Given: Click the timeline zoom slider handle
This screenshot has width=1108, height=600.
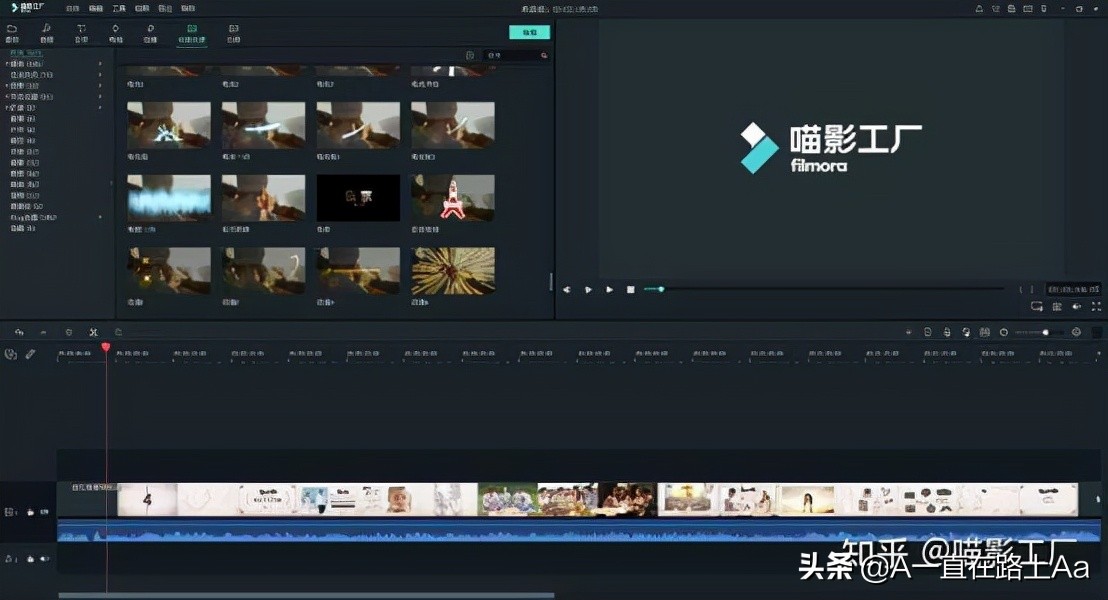Looking at the screenshot, I should (1045, 332).
